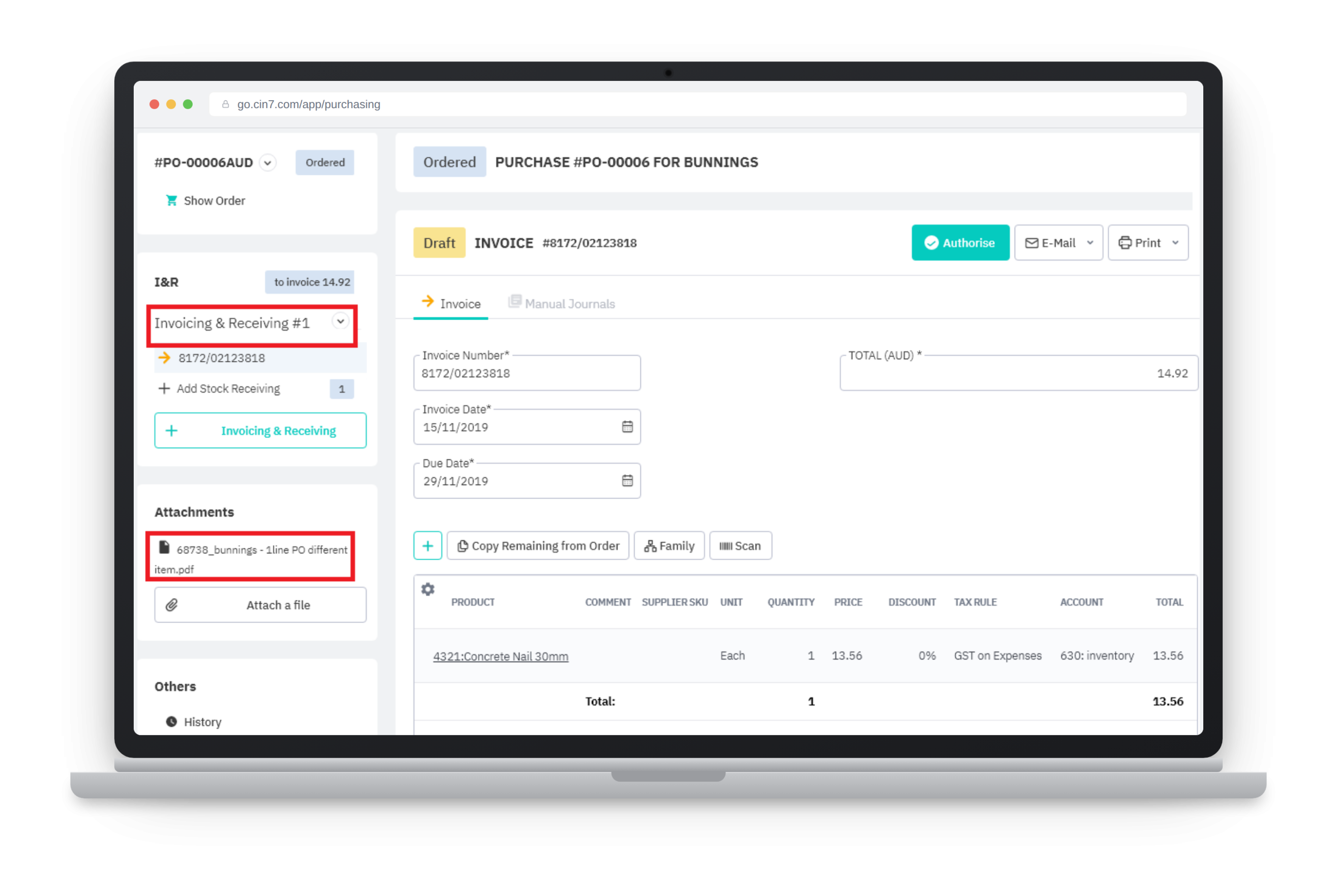Click the PRODUCT column header
Image resolution: width=1337 pixels, height=896 pixels.
(473, 602)
